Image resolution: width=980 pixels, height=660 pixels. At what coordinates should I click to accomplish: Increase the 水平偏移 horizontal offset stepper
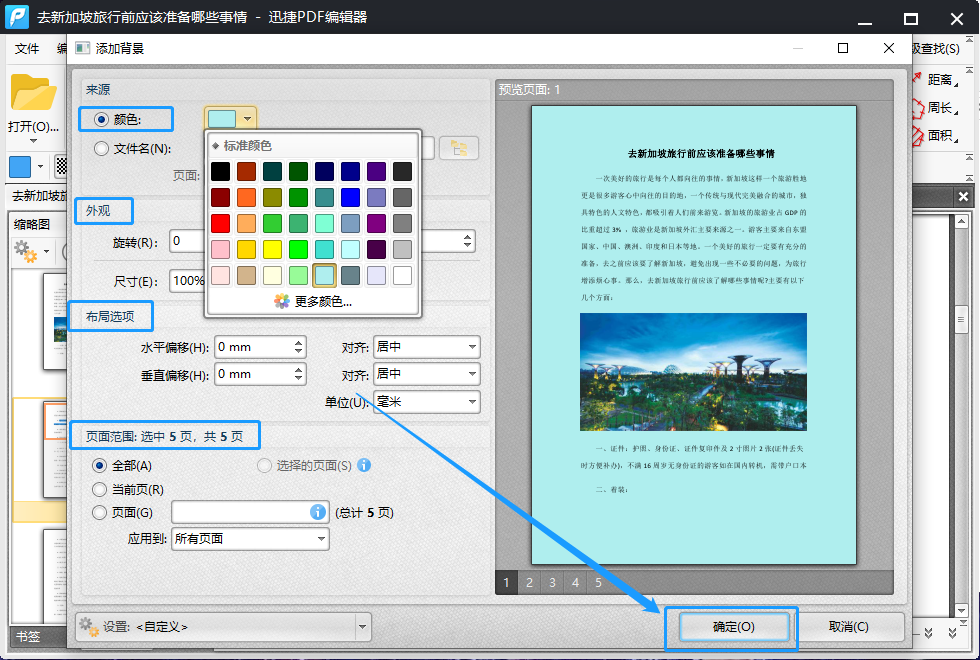(x=299, y=342)
